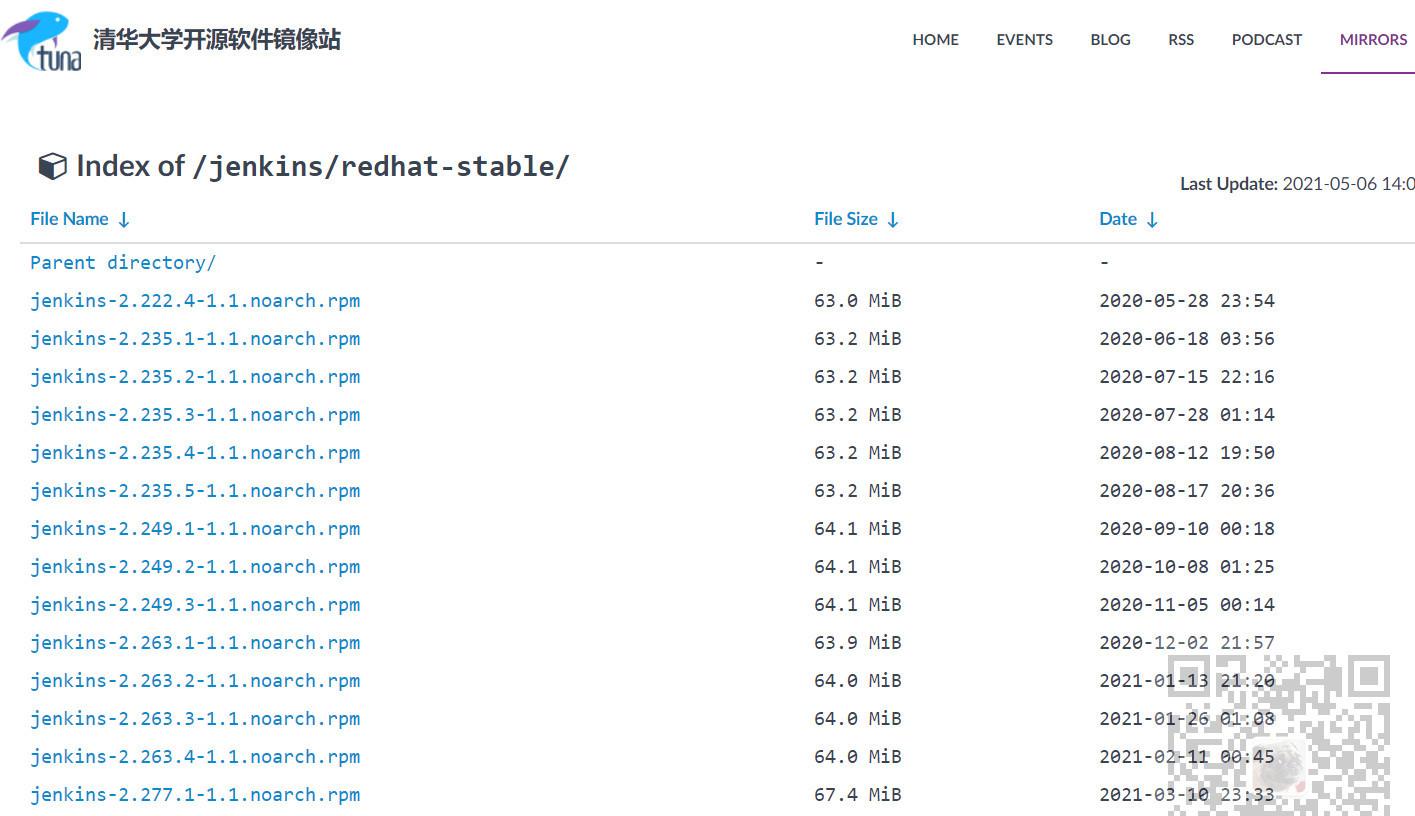The height and width of the screenshot is (816, 1415).
Task: Select the MIRRORS nav tab
Action: [x=1373, y=40]
